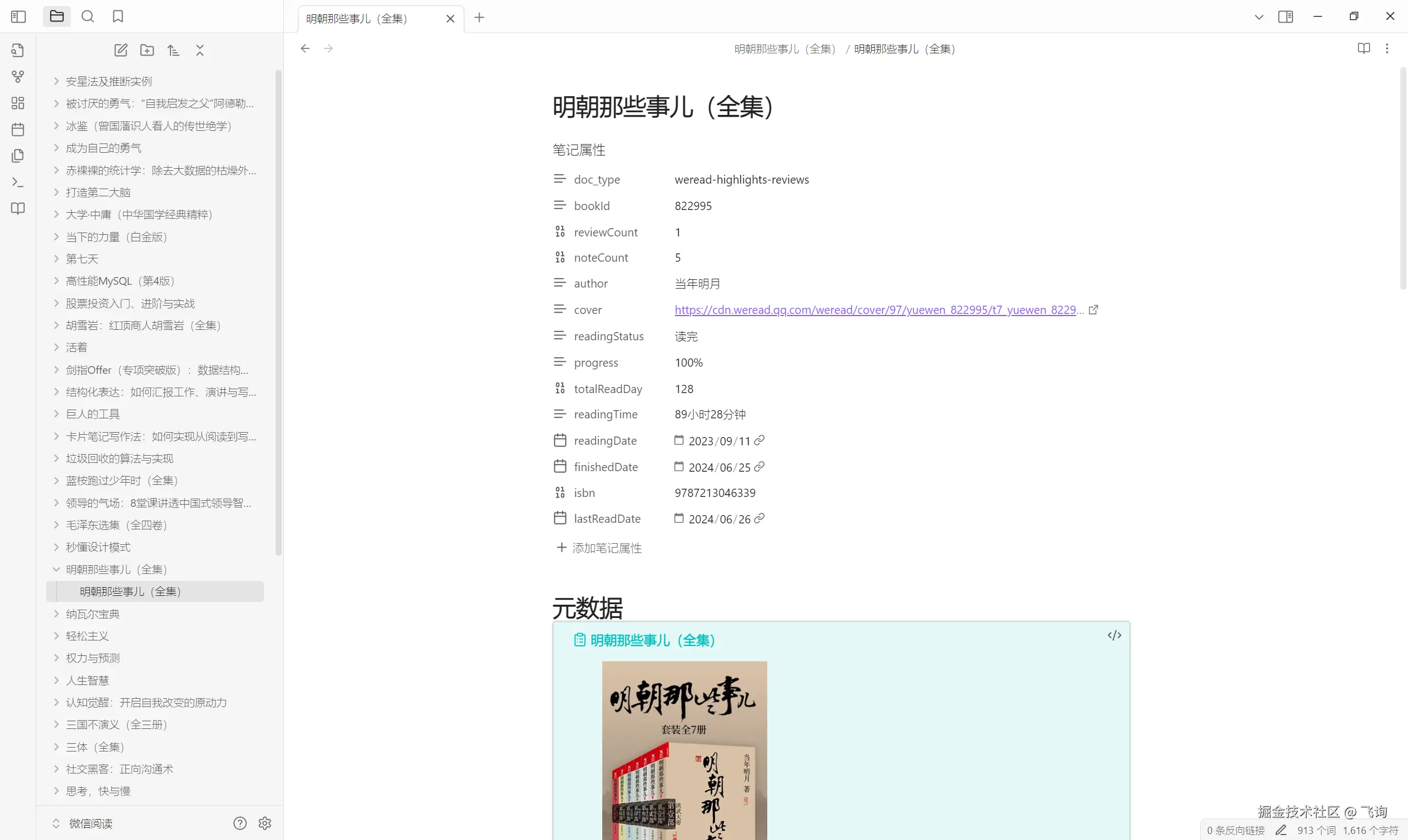Screen dimensions: 1408x840
Task: Show the code block source of the 元数据 callout
Action: tap(1114, 635)
